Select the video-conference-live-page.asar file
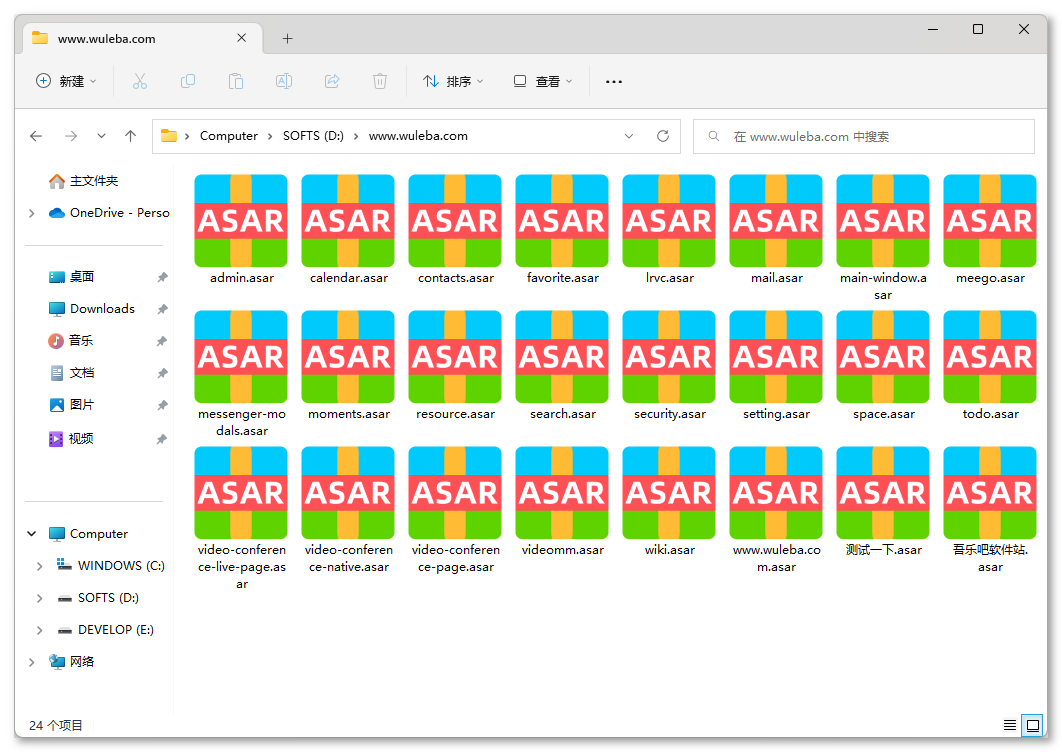The height and width of the screenshot is (752, 1062). (241, 519)
